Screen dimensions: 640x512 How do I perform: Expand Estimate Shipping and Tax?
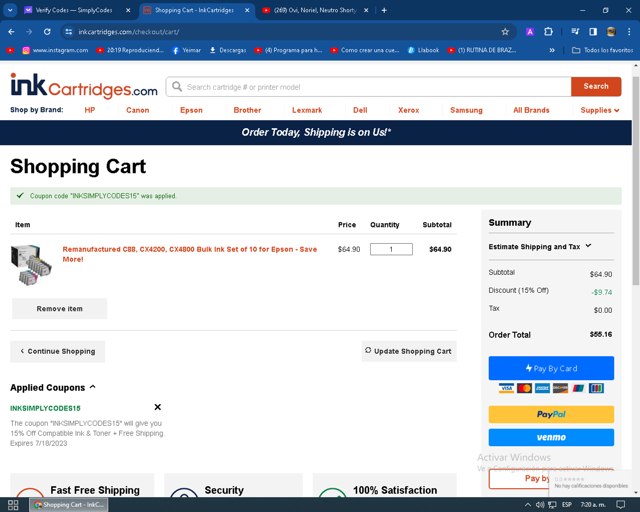(540, 247)
